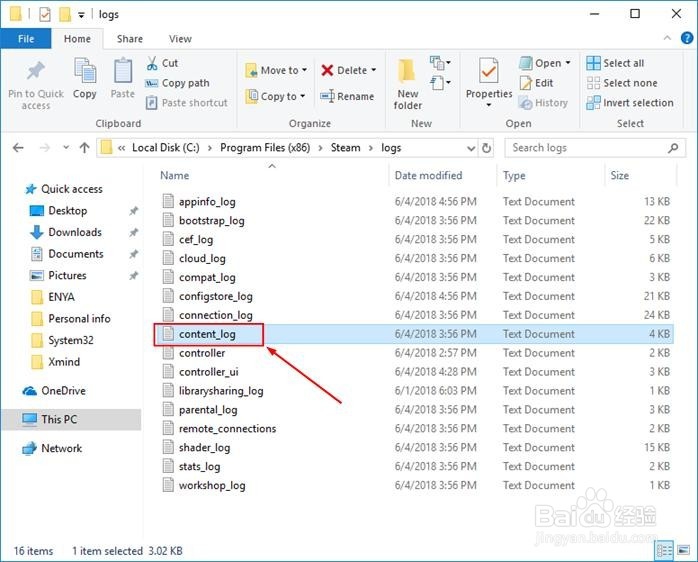Sort by the Size column header
The height and width of the screenshot is (562, 698).
tap(620, 175)
